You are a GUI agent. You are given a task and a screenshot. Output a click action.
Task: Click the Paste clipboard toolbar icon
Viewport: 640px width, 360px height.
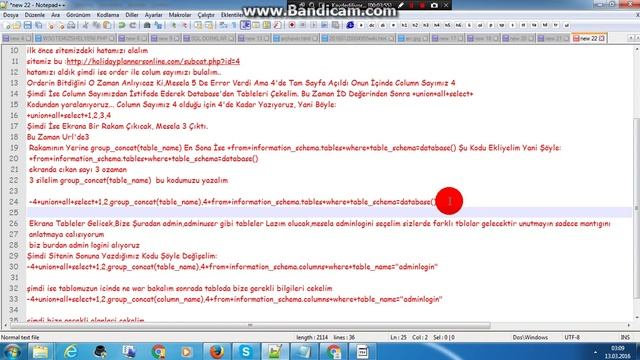[107, 25]
